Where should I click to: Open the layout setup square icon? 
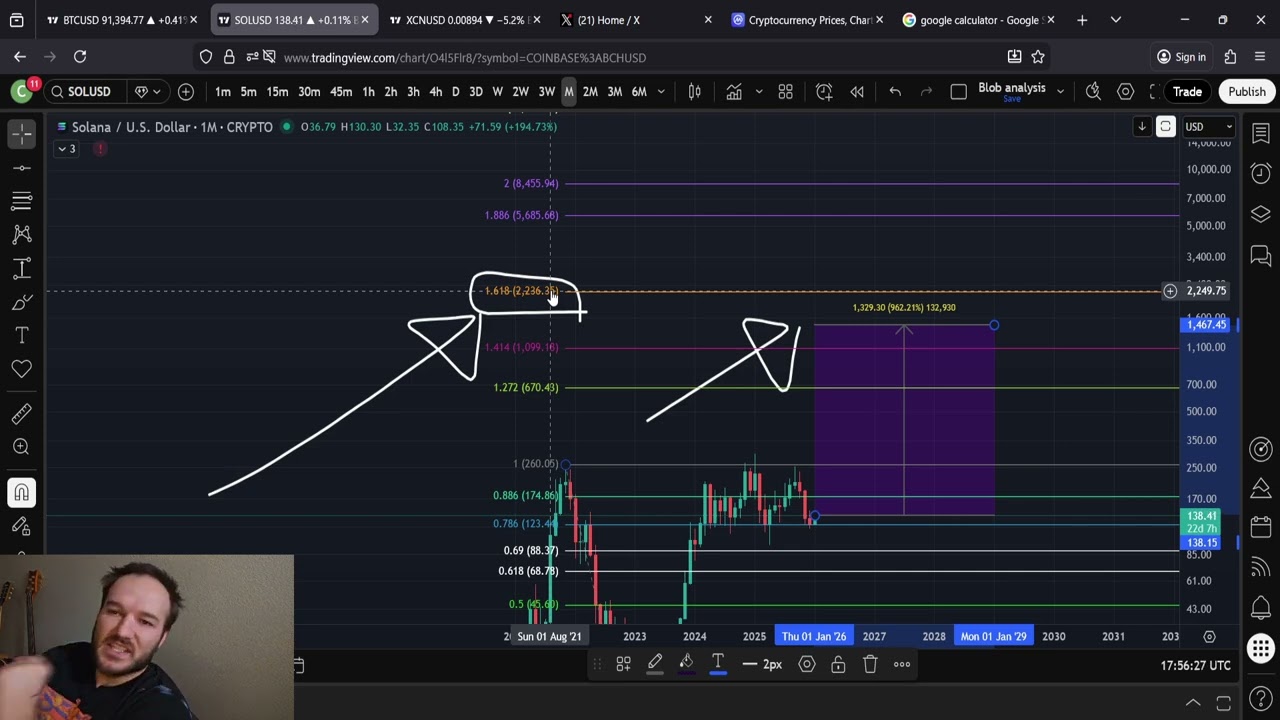pos(958,92)
